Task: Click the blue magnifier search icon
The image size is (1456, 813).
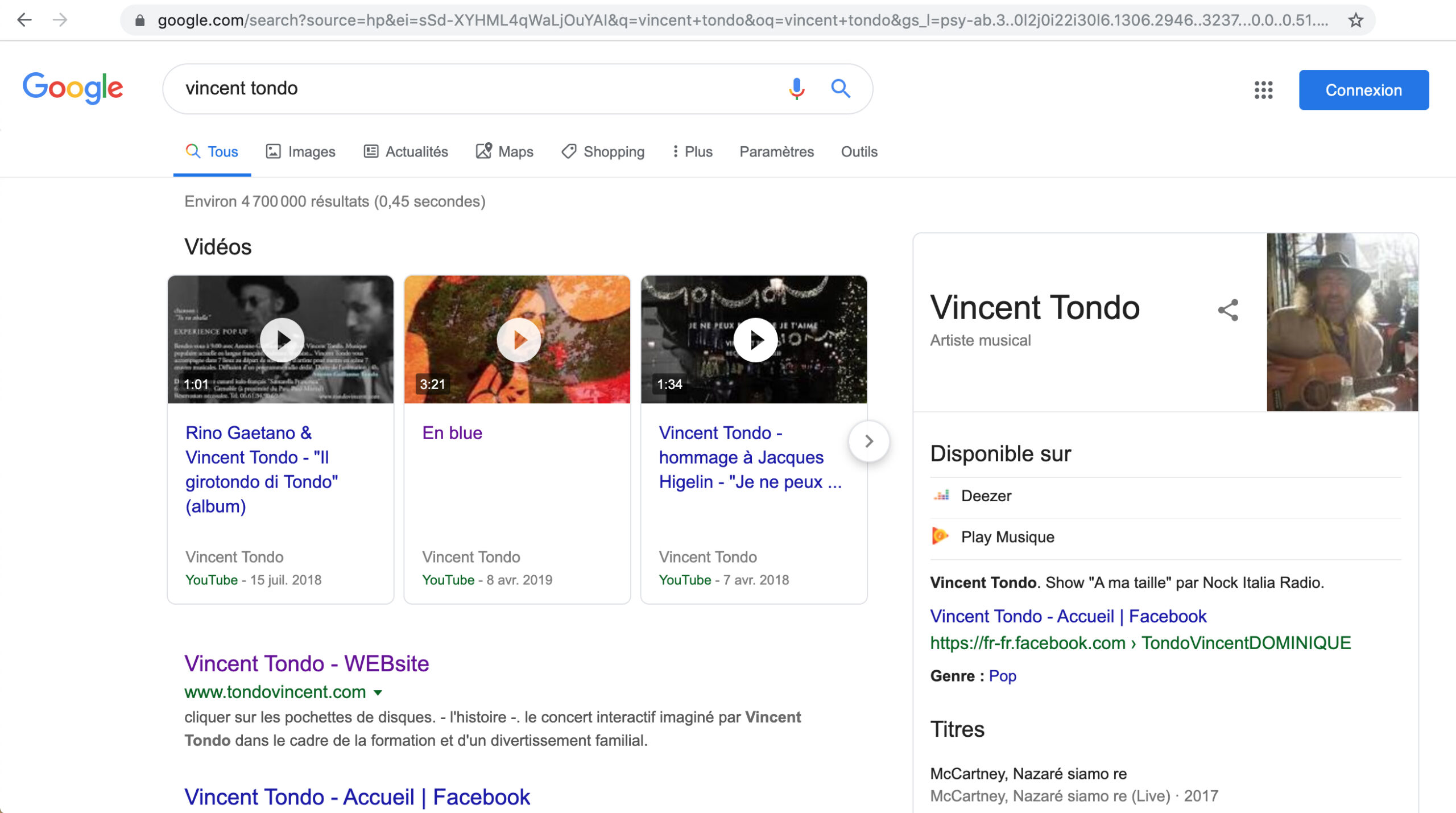Action: click(x=840, y=89)
